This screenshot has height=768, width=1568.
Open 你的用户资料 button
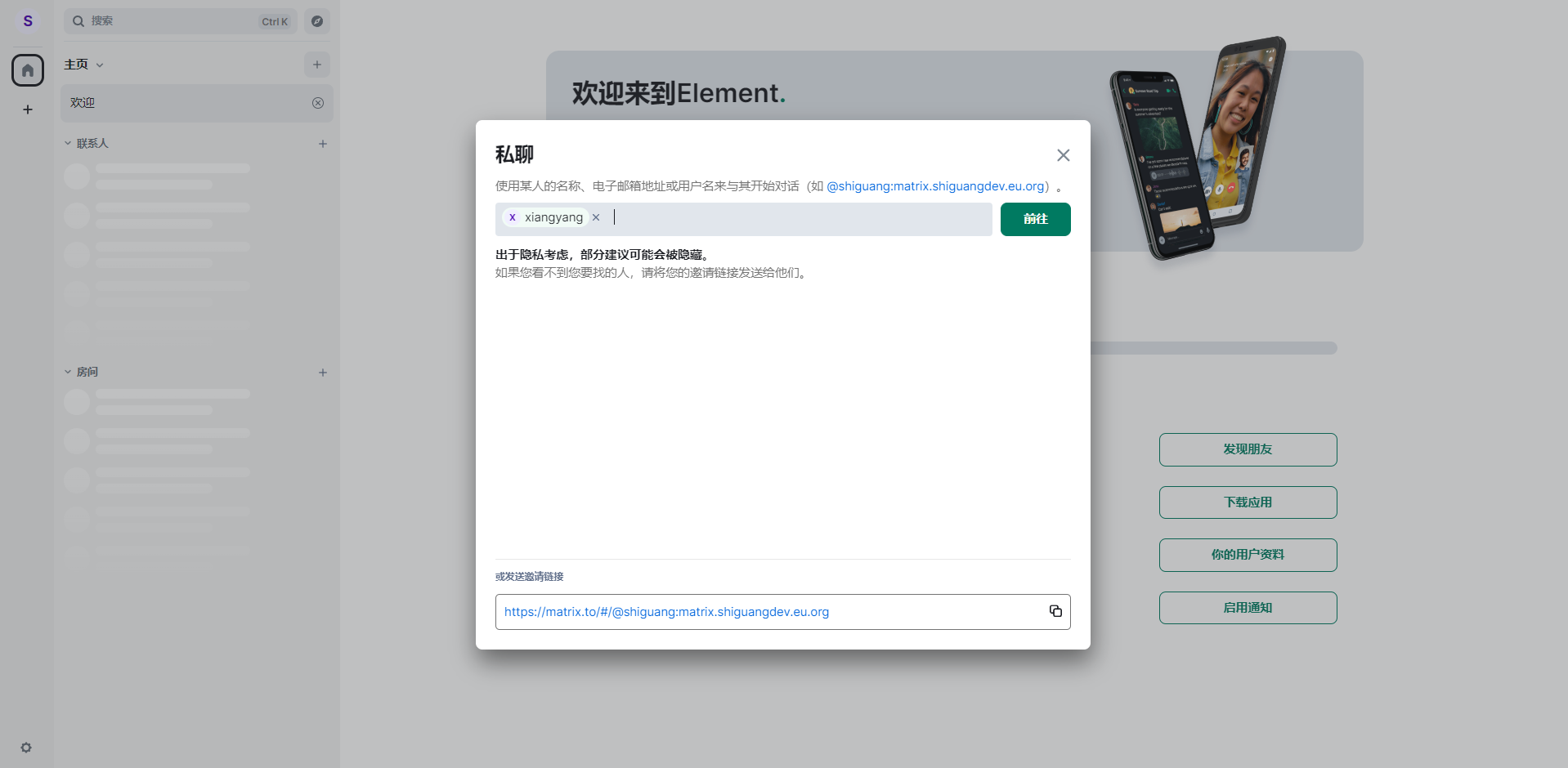click(x=1248, y=555)
